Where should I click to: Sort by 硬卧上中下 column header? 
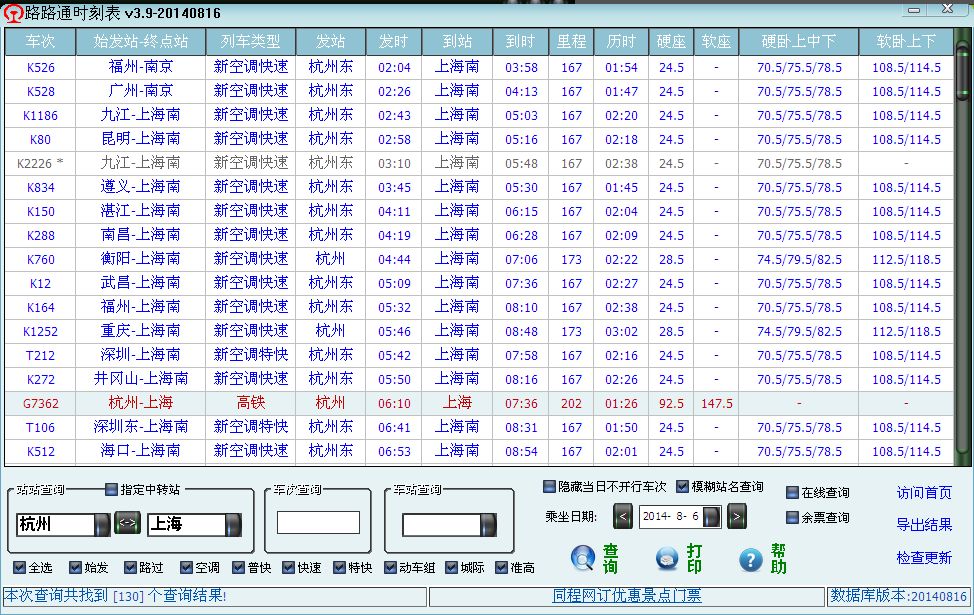tap(799, 42)
